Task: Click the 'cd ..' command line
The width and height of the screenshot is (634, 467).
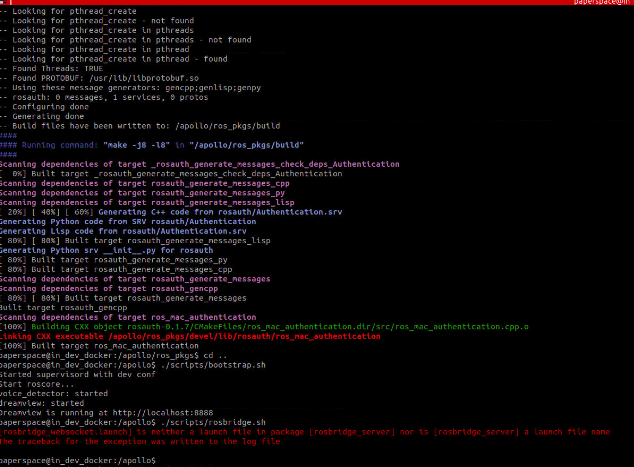Action: pos(114,356)
